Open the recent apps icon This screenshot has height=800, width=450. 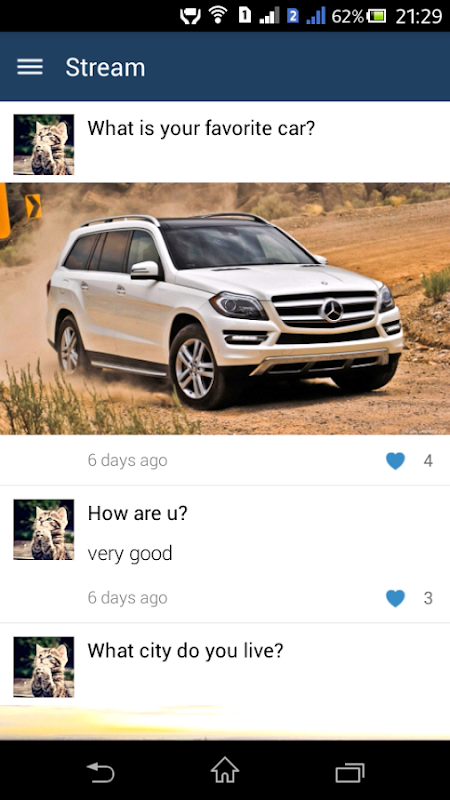(350, 772)
